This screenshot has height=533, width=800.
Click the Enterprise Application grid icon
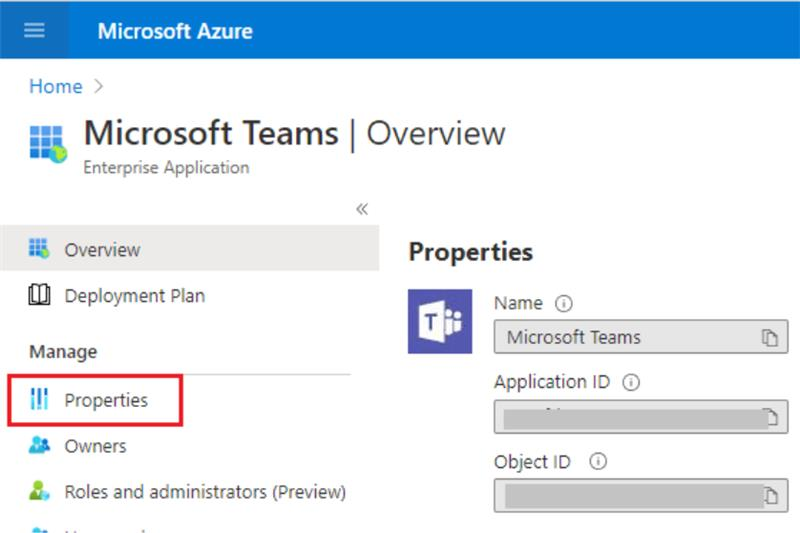point(48,144)
